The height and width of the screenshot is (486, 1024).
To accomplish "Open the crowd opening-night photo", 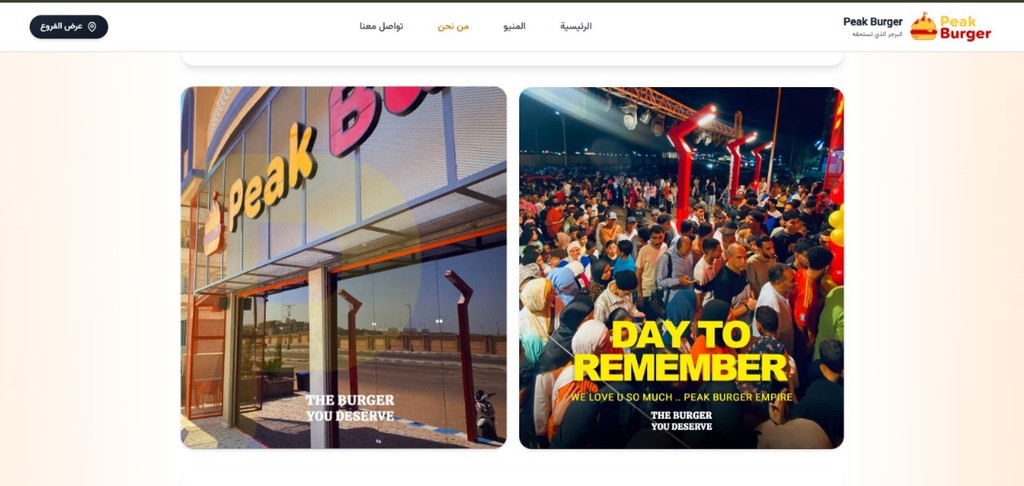I will click(681, 267).
